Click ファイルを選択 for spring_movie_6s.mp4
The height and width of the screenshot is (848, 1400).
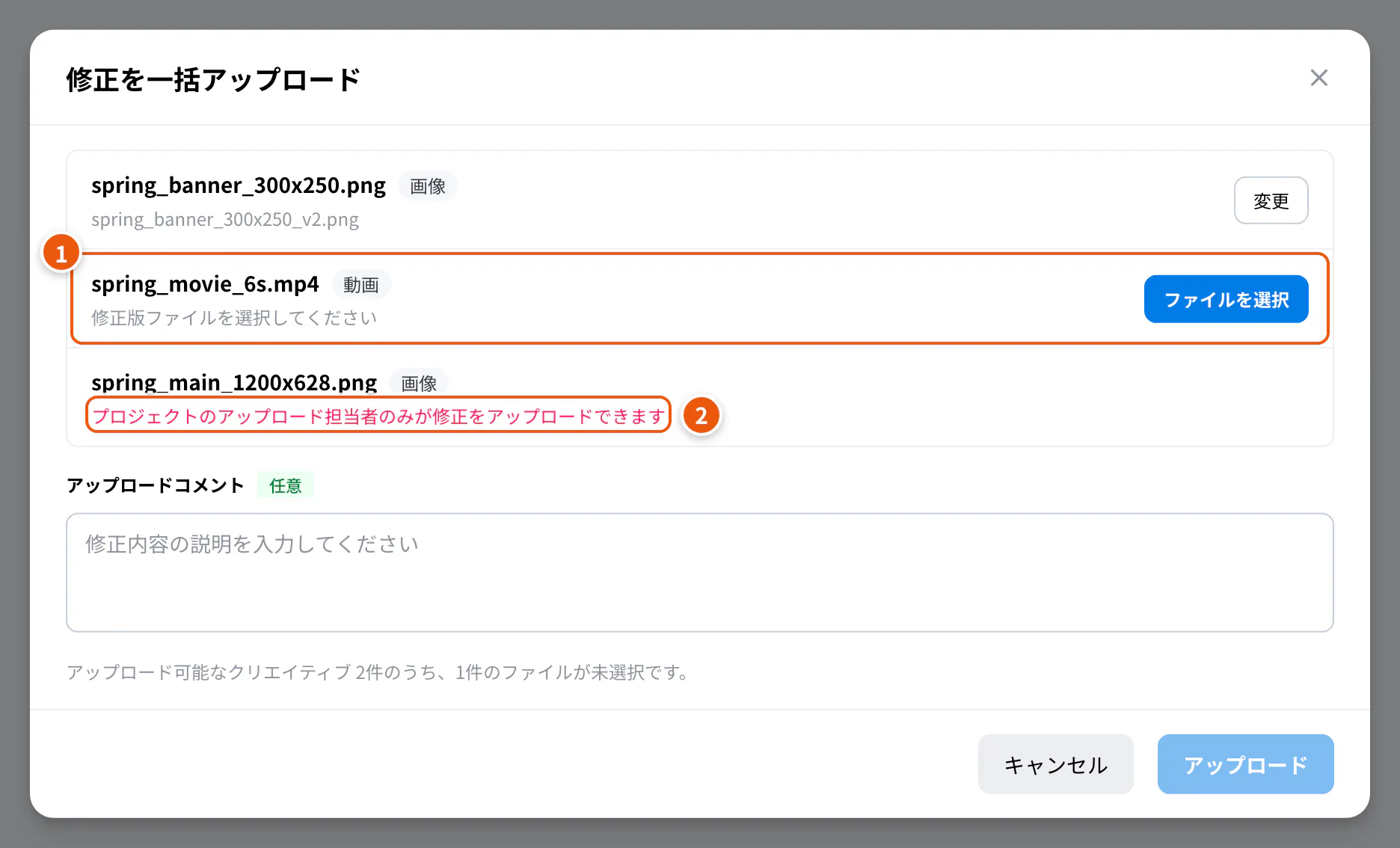click(1226, 299)
